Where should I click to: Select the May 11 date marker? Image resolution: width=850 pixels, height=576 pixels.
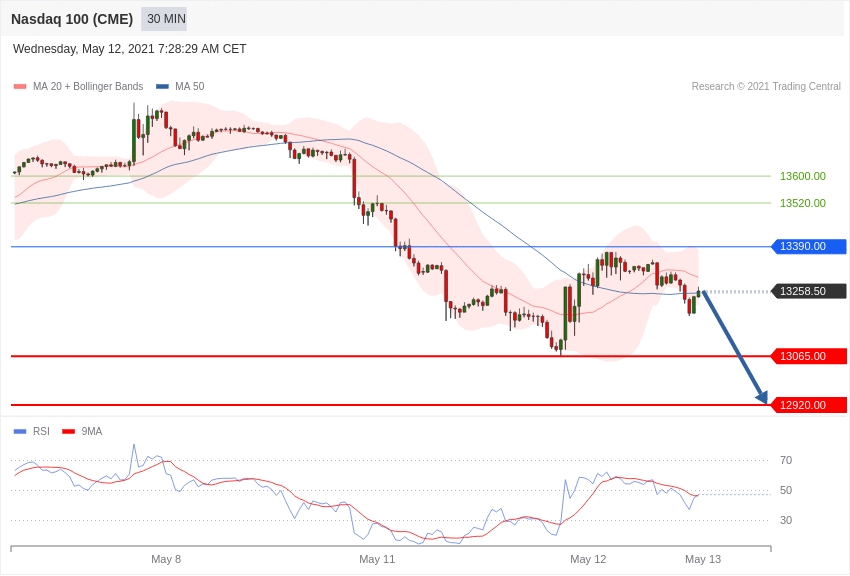tap(377, 559)
